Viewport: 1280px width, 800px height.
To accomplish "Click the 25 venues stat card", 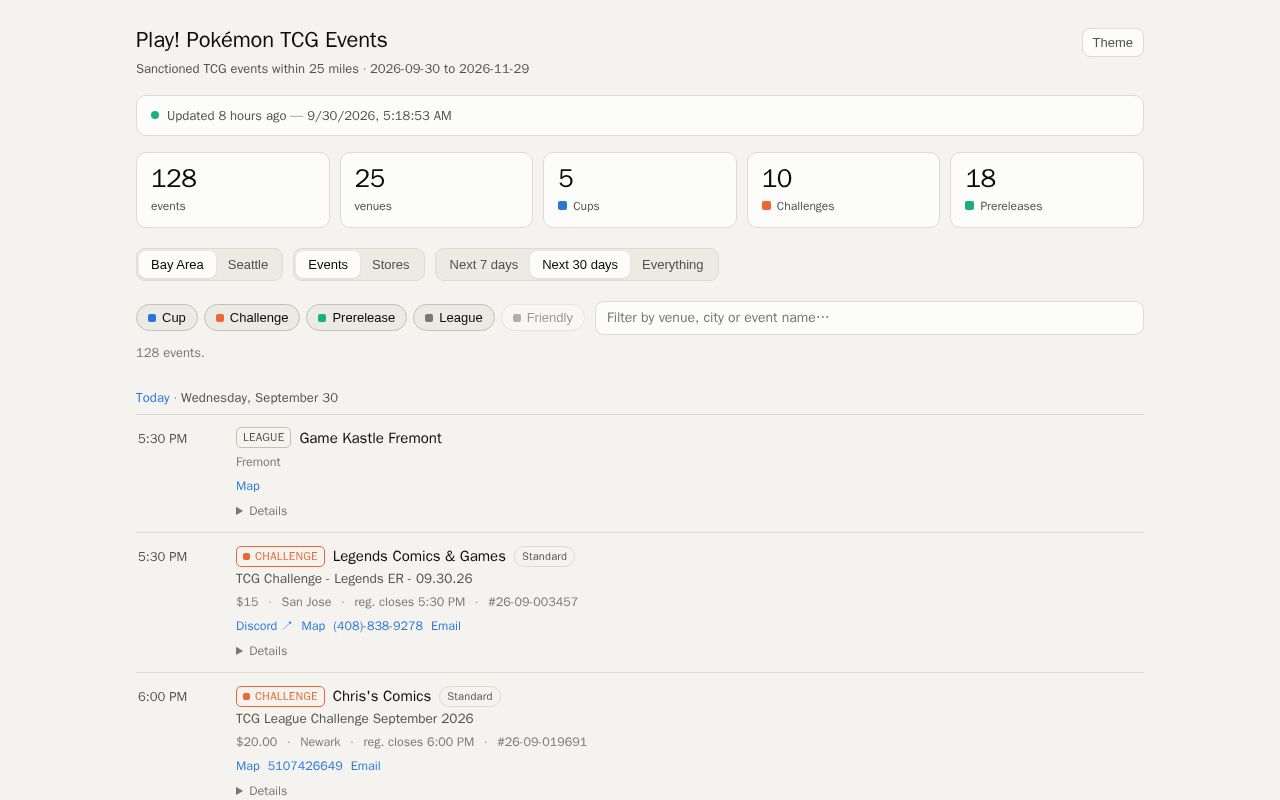I will [x=436, y=190].
